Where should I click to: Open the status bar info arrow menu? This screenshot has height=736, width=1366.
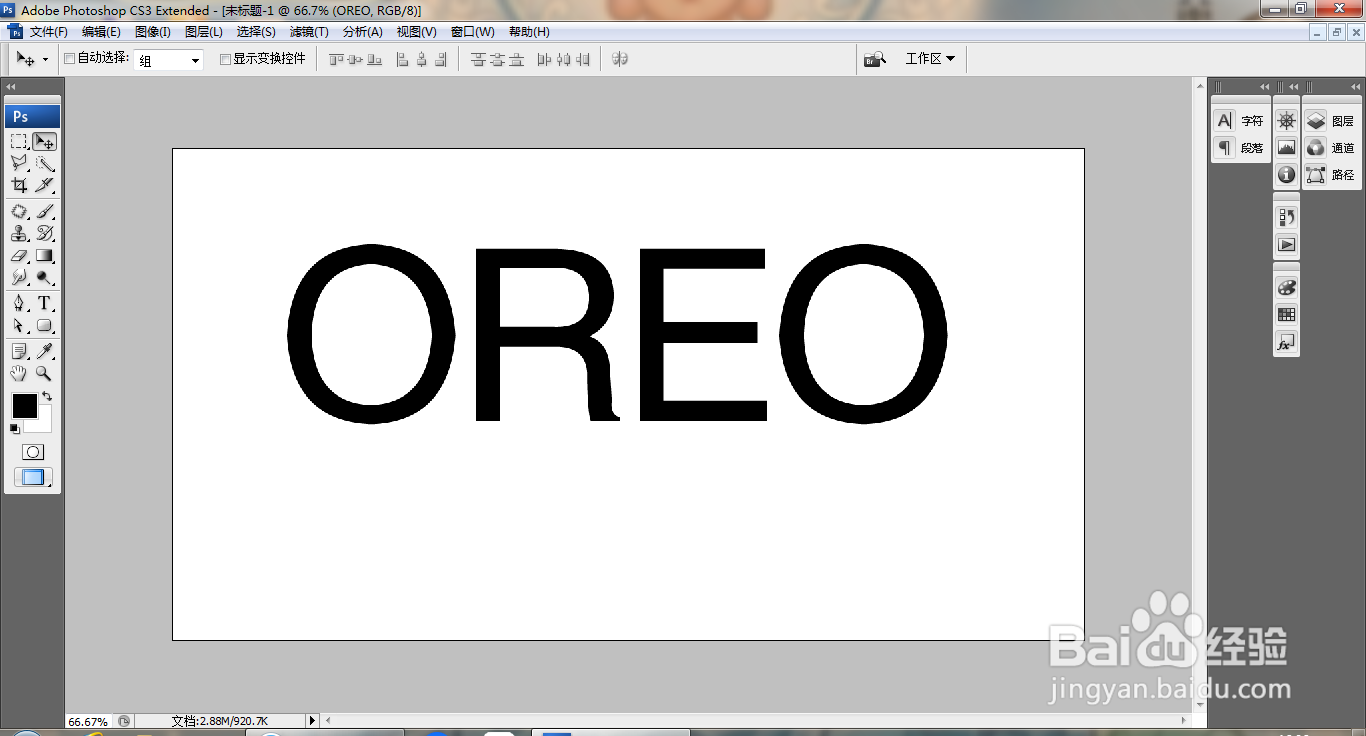click(x=312, y=720)
